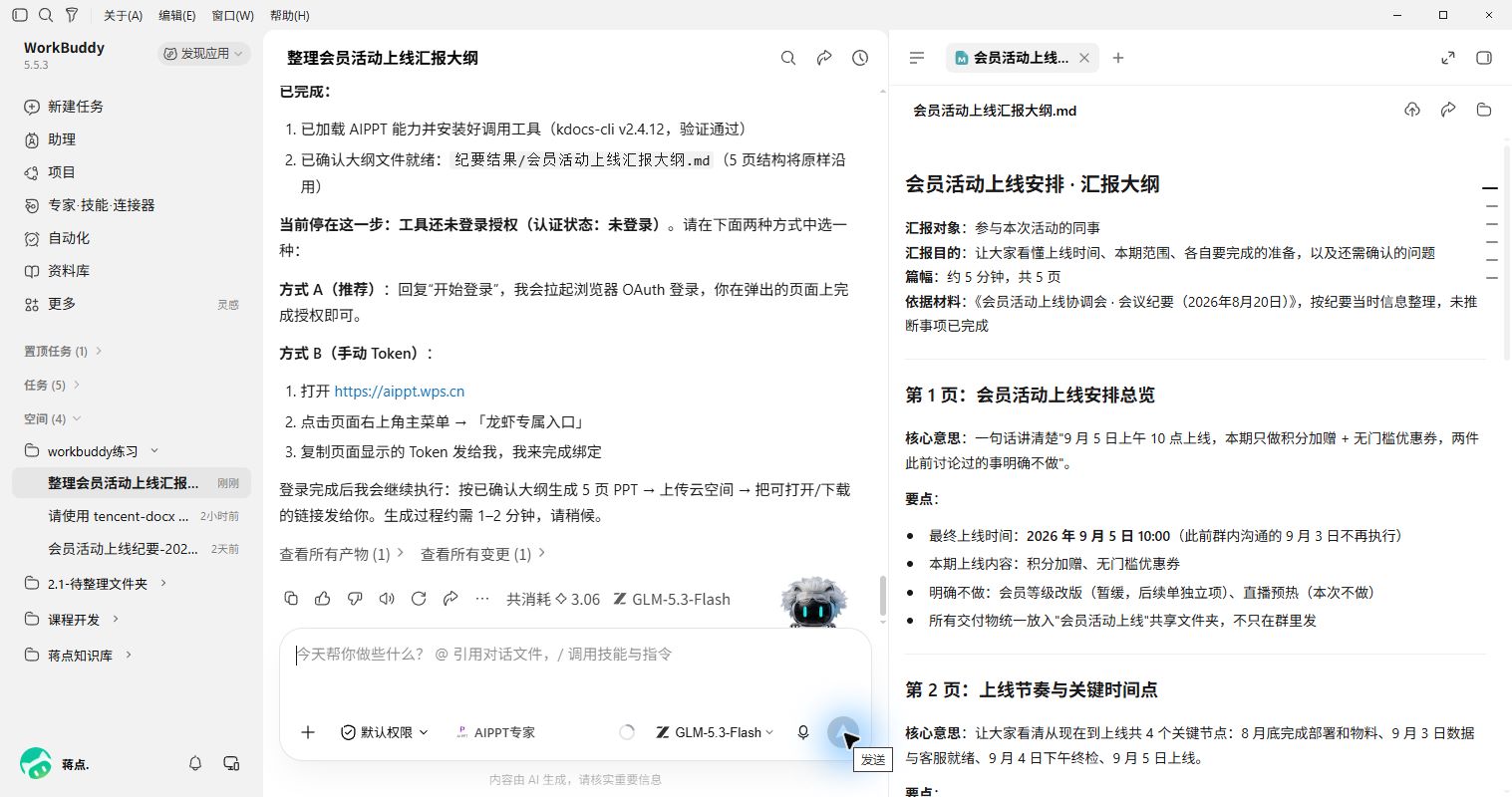Select the AIPPT专家 expert chip
The height and width of the screenshot is (797, 1512).
point(495,732)
